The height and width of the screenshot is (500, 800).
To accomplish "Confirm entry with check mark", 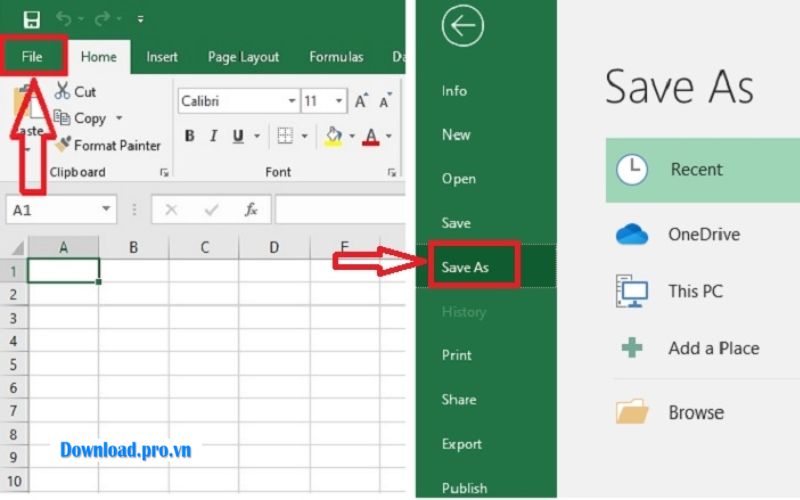I will tap(211, 210).
